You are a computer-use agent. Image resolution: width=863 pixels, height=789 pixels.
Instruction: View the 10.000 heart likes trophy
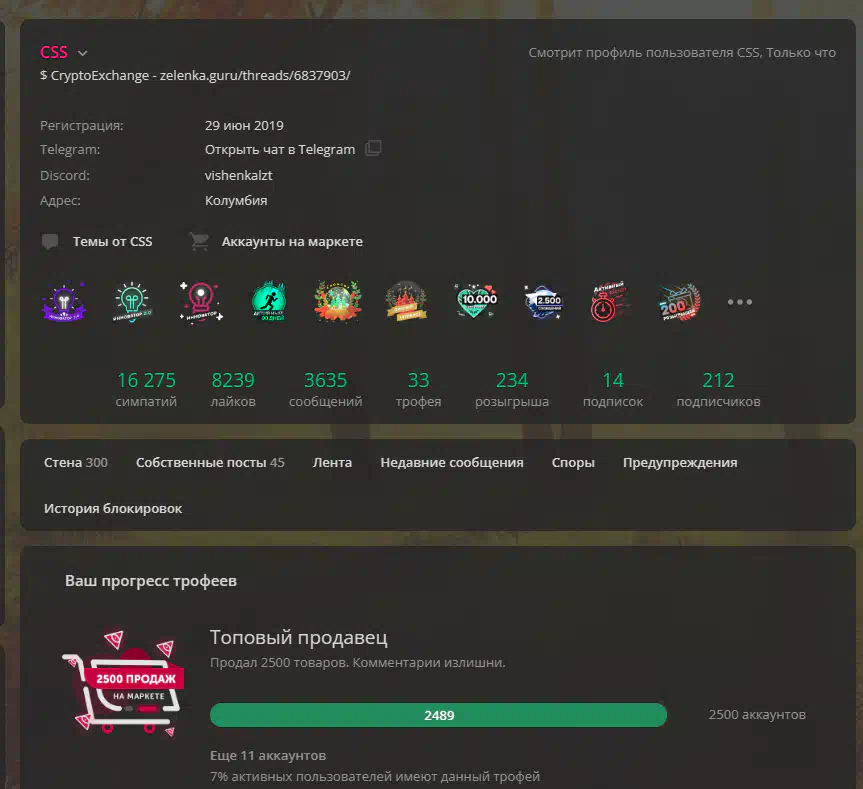tap(476, 302)
